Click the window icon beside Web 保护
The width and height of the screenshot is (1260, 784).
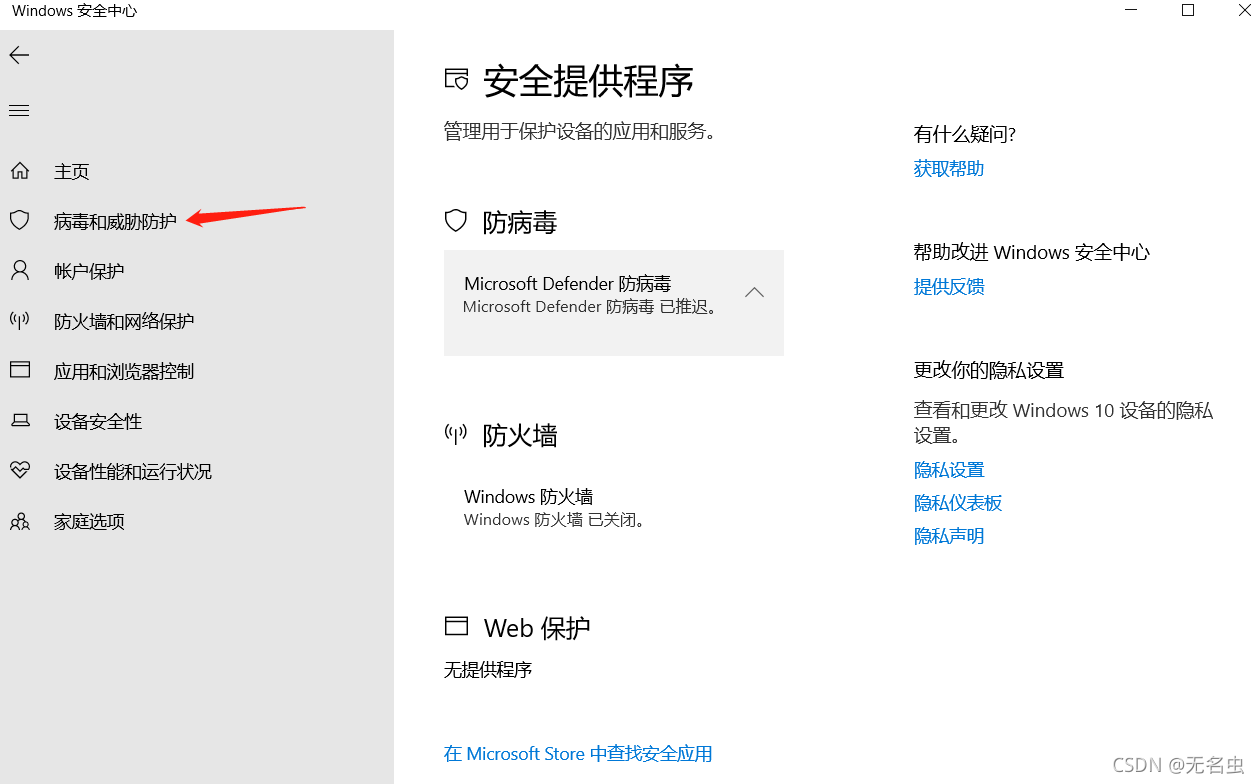(456, 627)
